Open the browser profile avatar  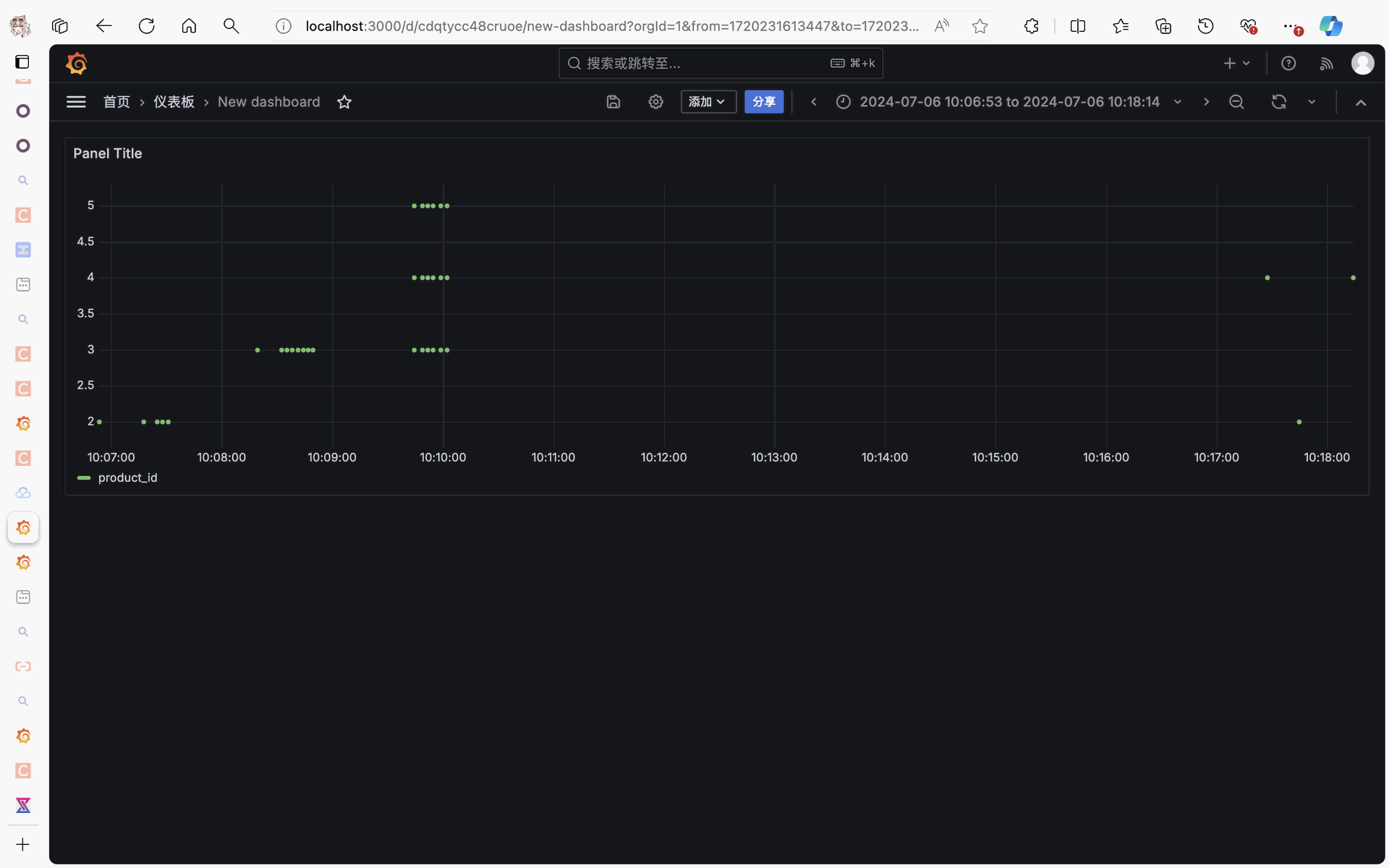click(20, 26)
